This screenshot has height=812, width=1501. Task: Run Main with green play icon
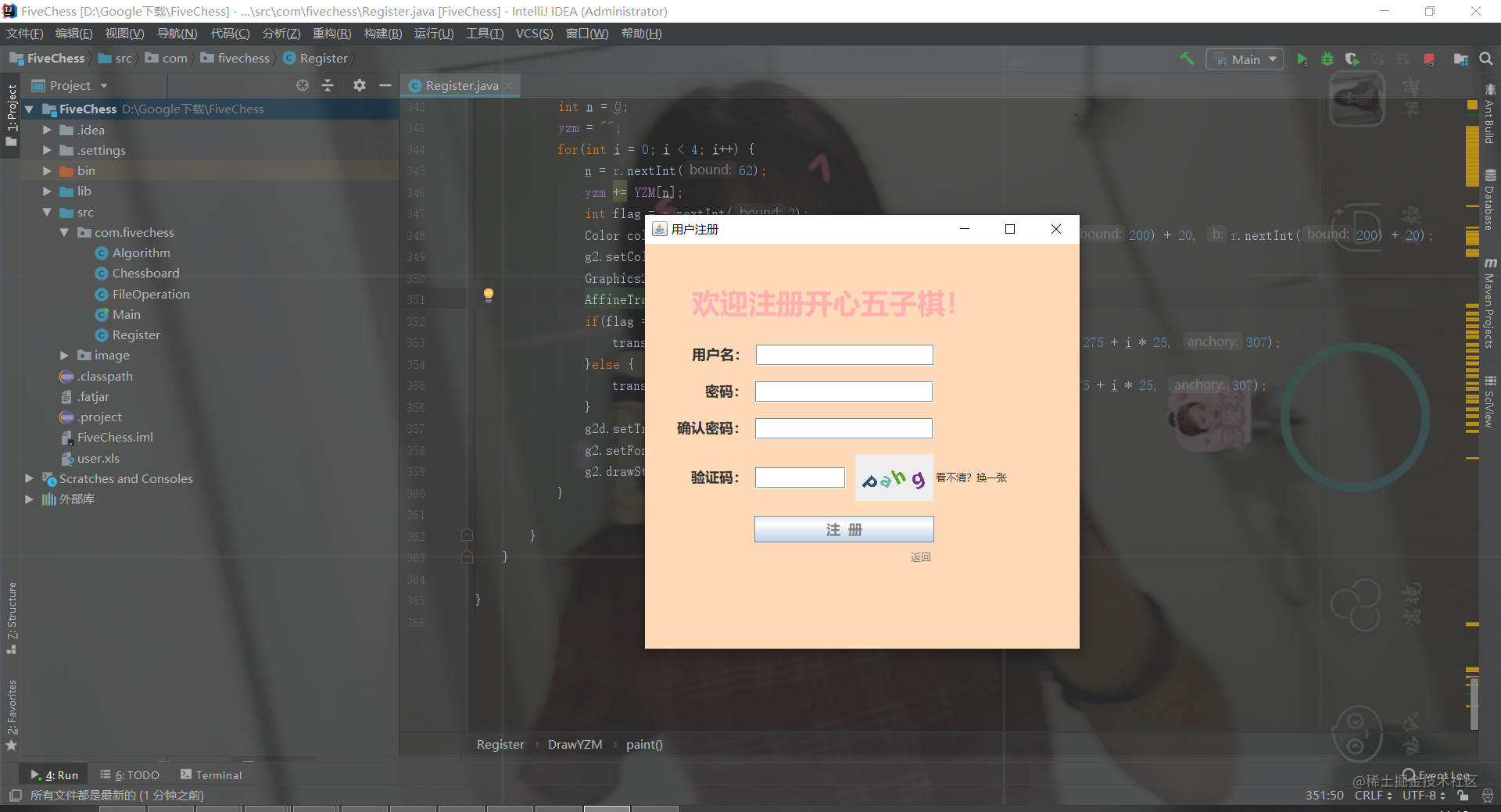(x=1302, y=59)
